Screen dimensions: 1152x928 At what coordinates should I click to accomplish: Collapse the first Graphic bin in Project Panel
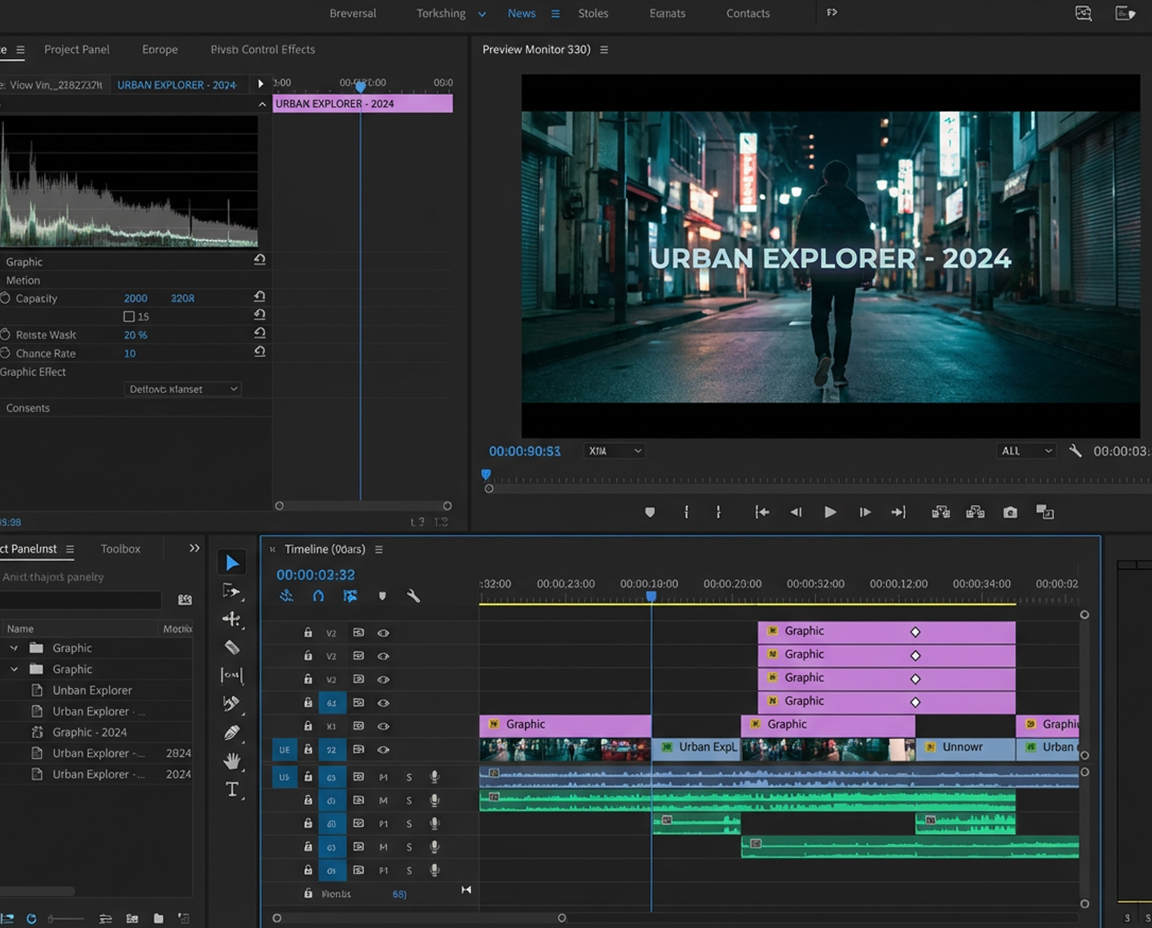point(13,648)
